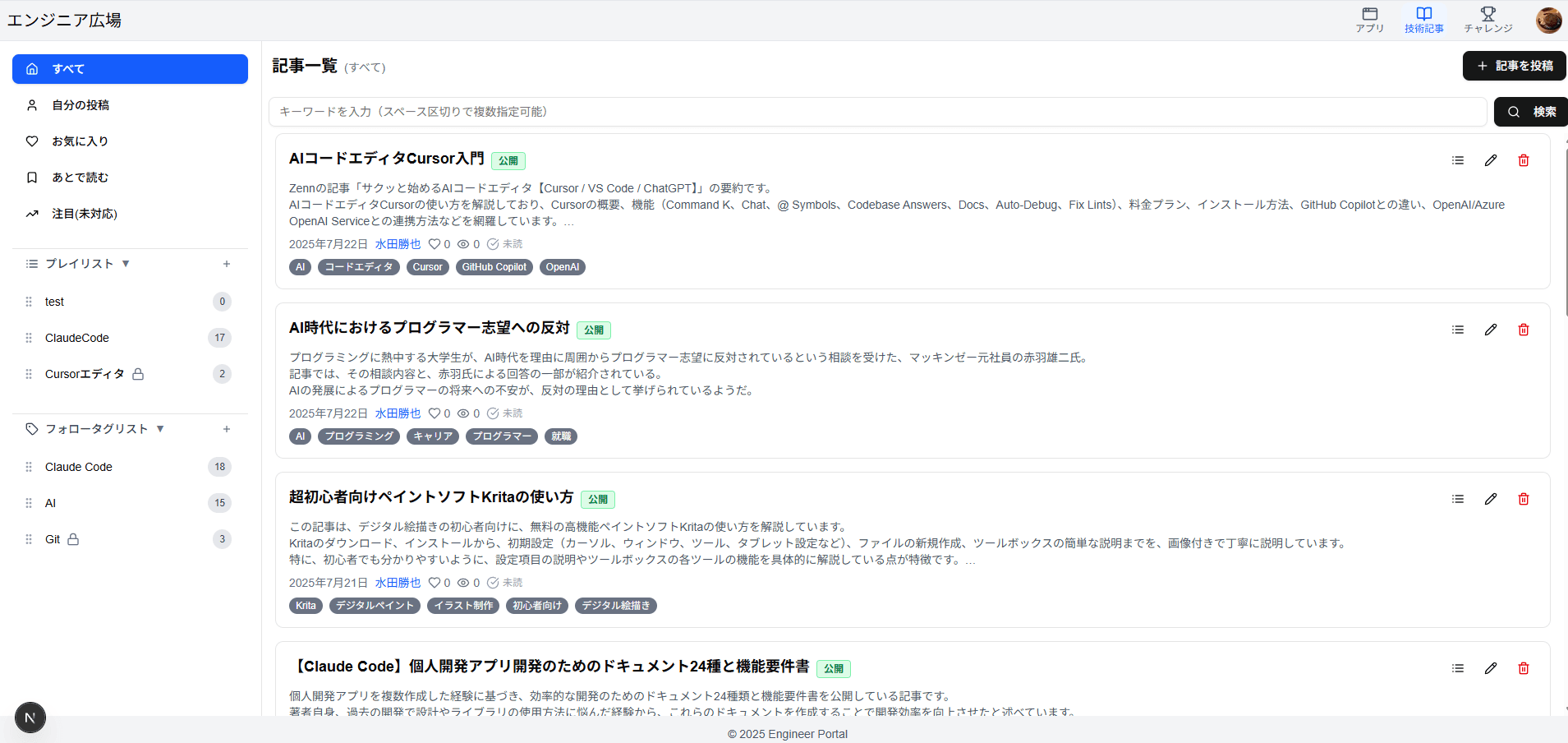Add Krita article to playlist icon
The height and width of the screenshot is (743, 1568).
click(x=1458, y=499)
